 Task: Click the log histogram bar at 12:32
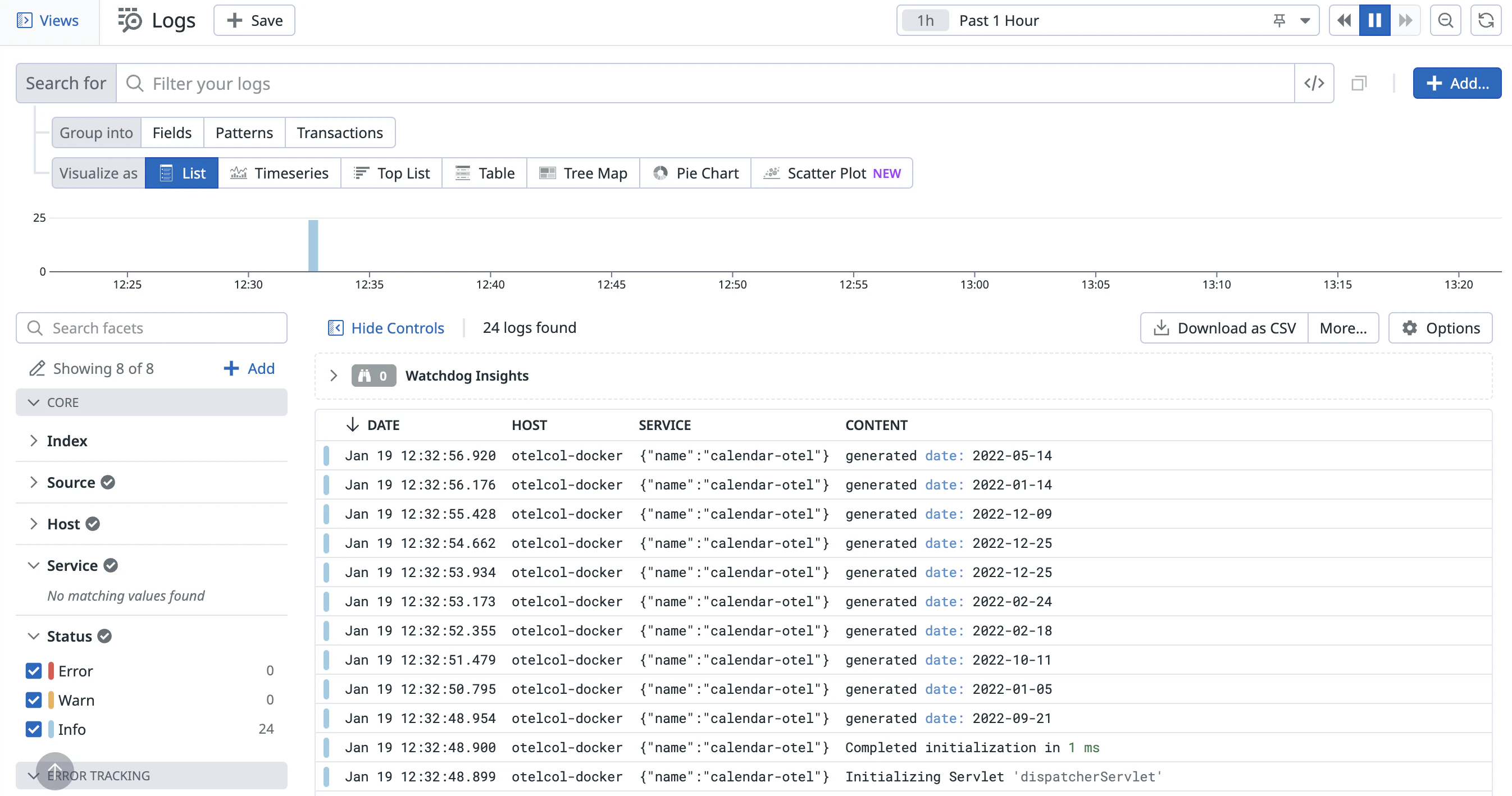tap(313, 246)
